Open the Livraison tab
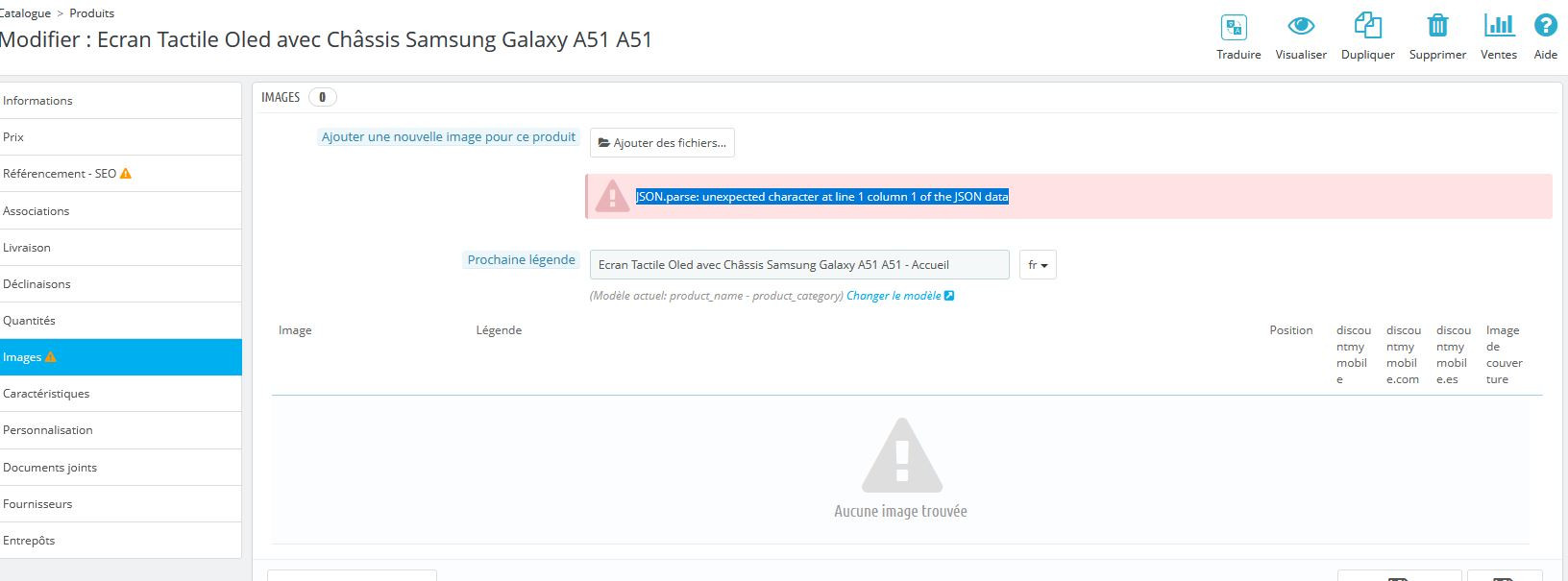The width and height of the screenshot is (1568, 581). (27, 248)
